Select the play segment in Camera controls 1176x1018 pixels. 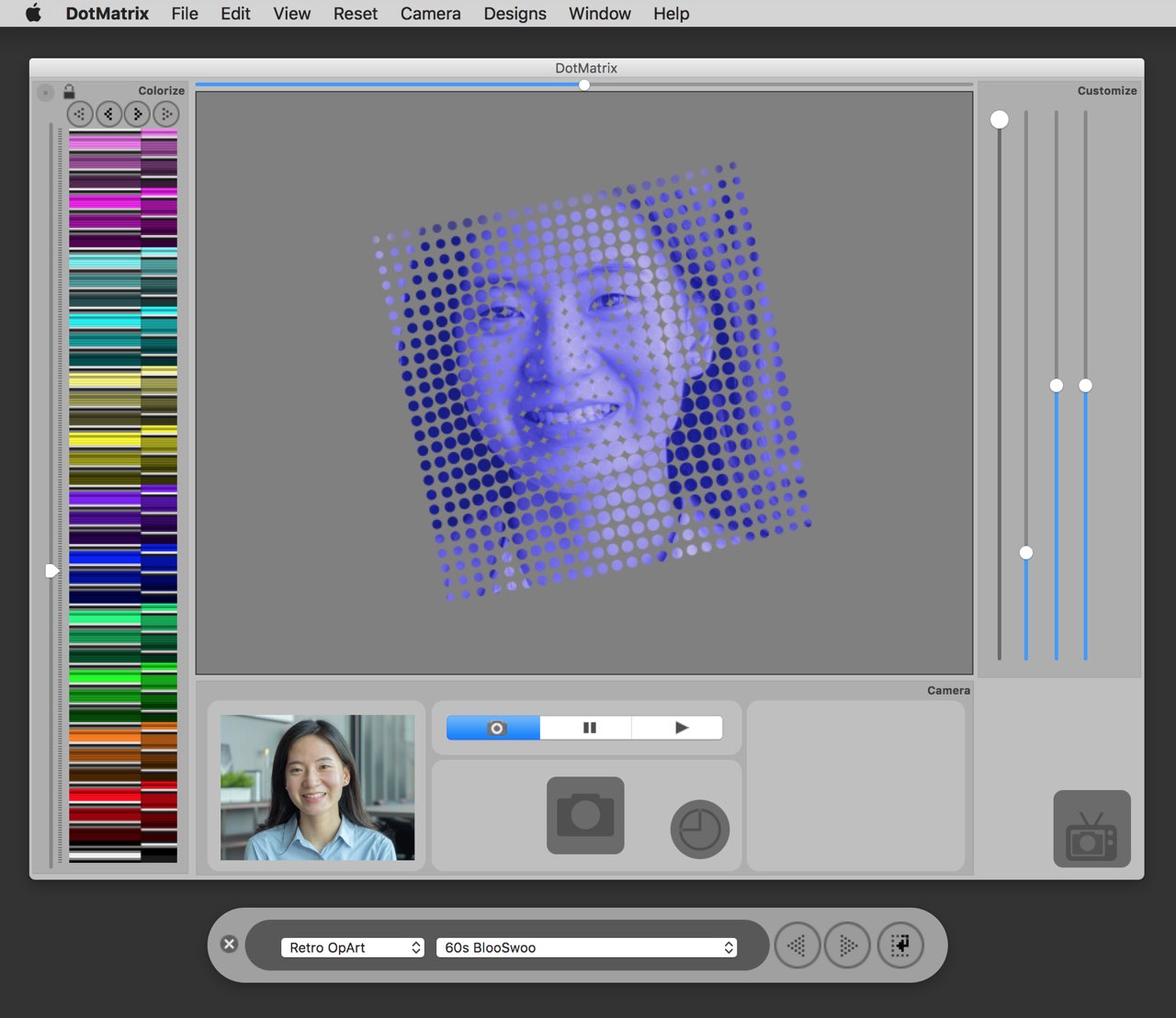coord(681,728)
